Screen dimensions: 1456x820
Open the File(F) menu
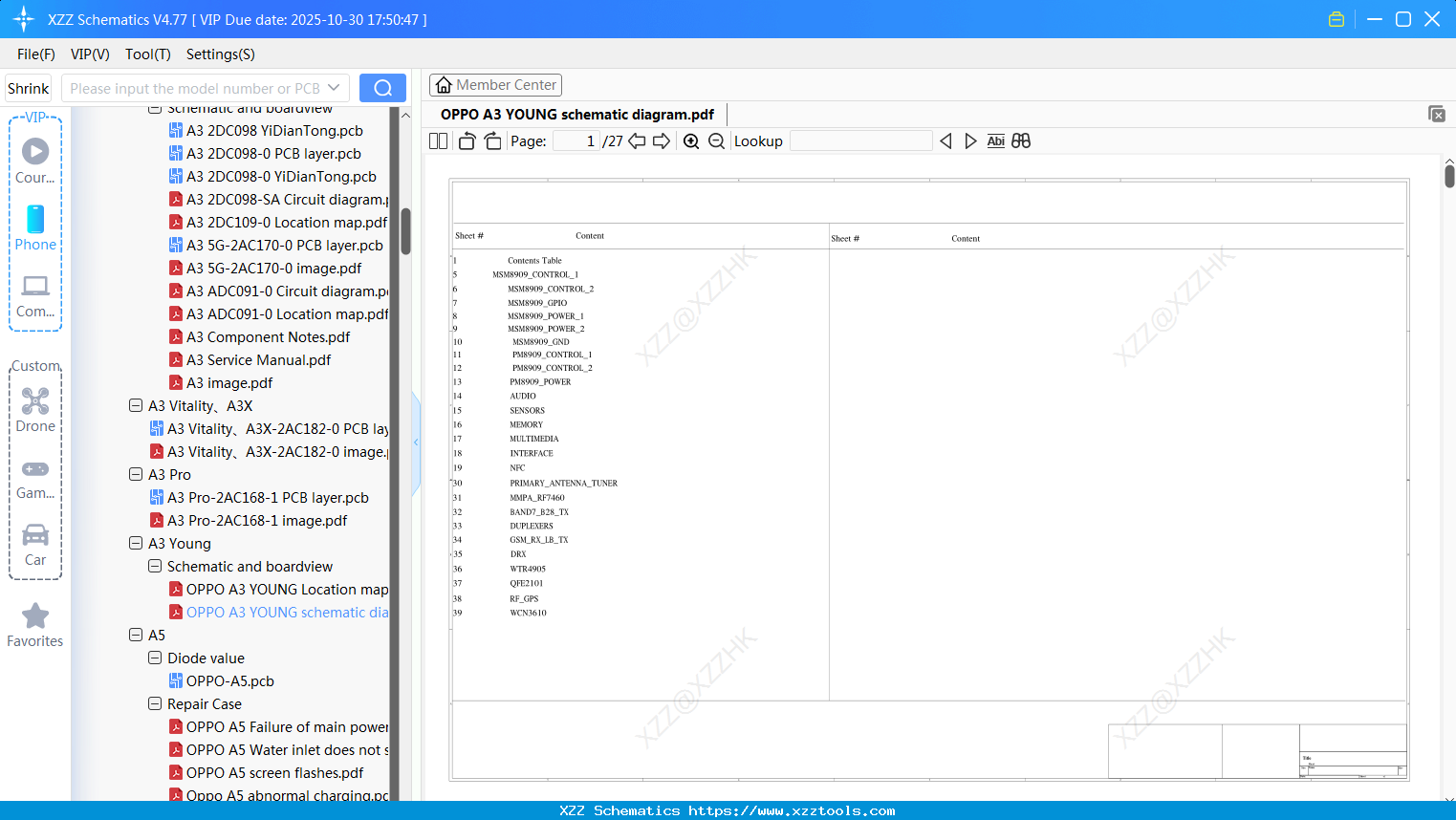click(36, 54)
